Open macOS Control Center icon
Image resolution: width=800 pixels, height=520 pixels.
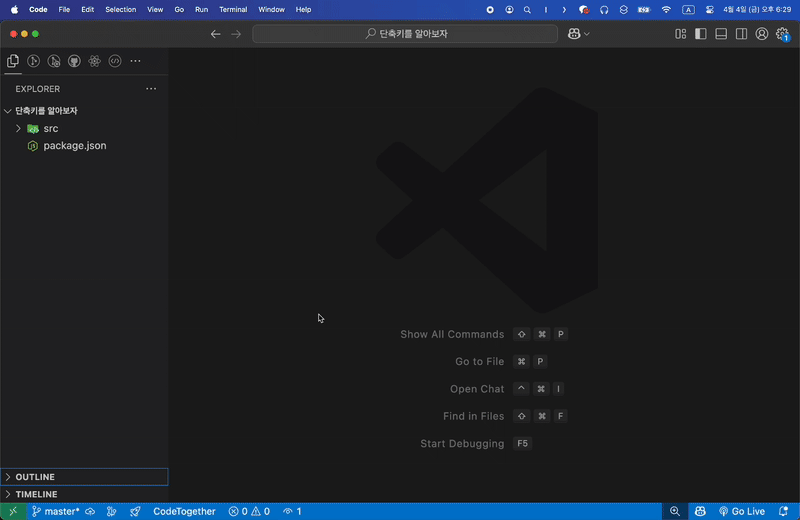click(x=710, y=10)
